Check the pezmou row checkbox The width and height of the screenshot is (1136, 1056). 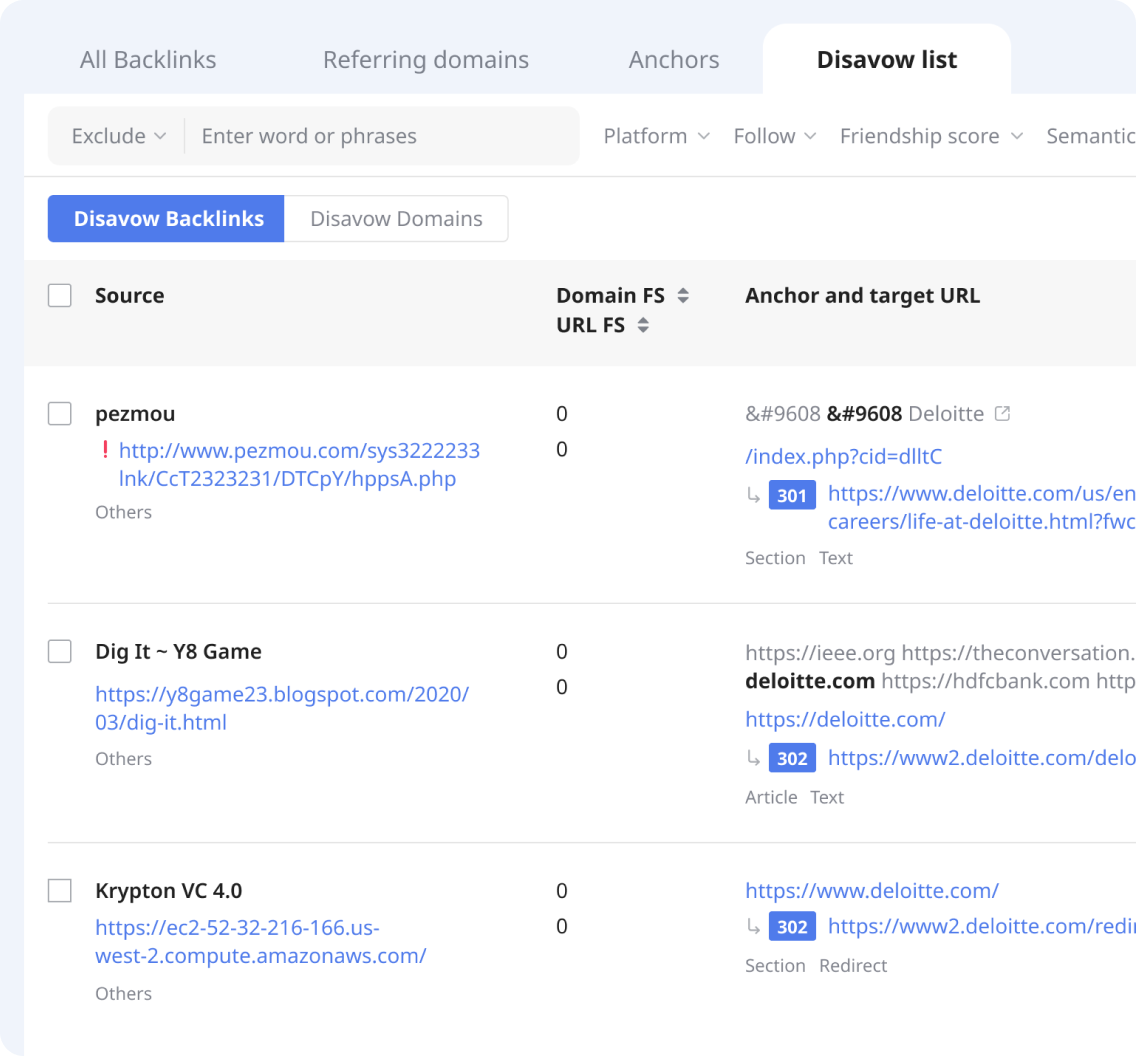tap(60, 414)
